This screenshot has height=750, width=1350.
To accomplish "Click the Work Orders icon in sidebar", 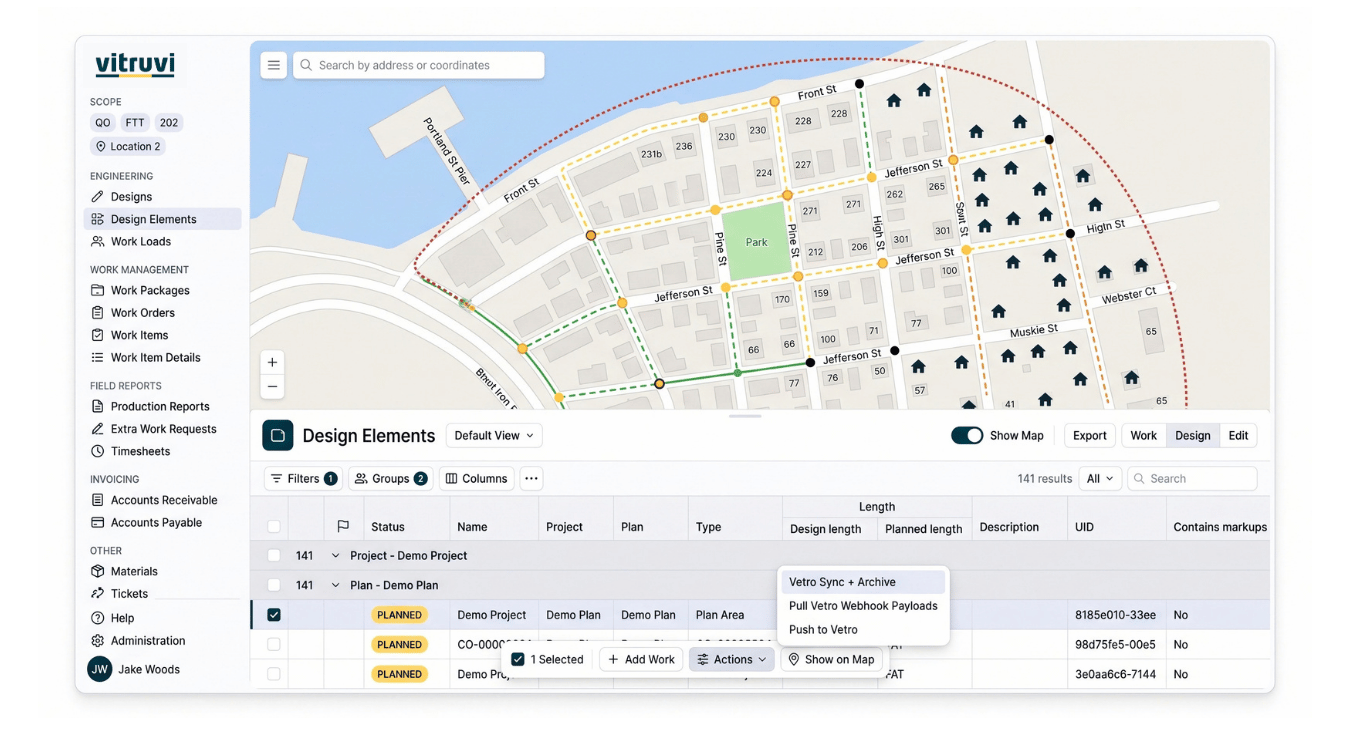I will [97, 313].
